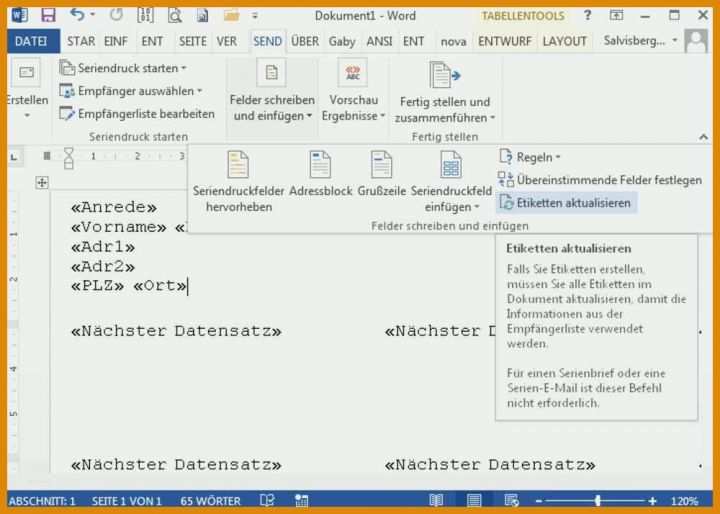Click the «Adr2» merge field
The image size is (720, 514).
click(x=103, y=266)
